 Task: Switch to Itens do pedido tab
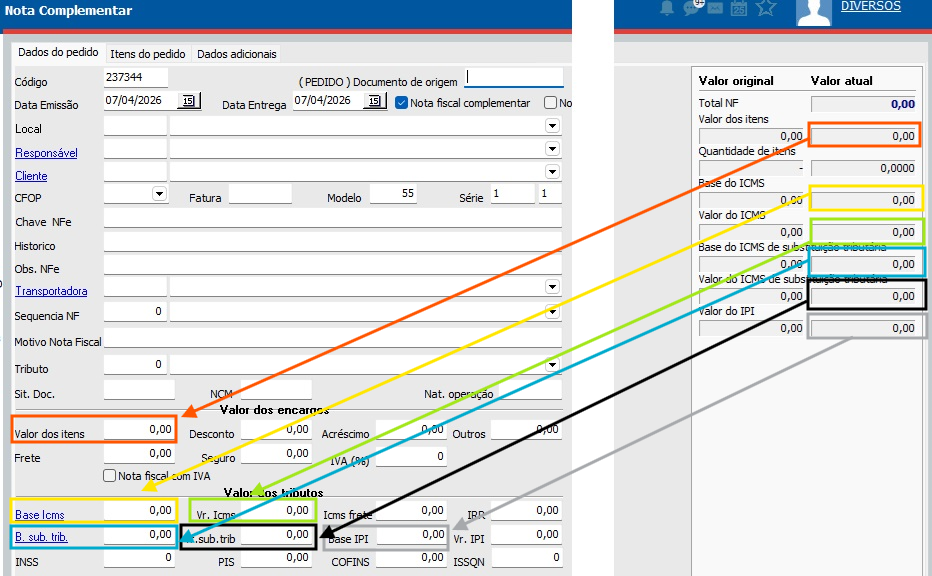147,54
